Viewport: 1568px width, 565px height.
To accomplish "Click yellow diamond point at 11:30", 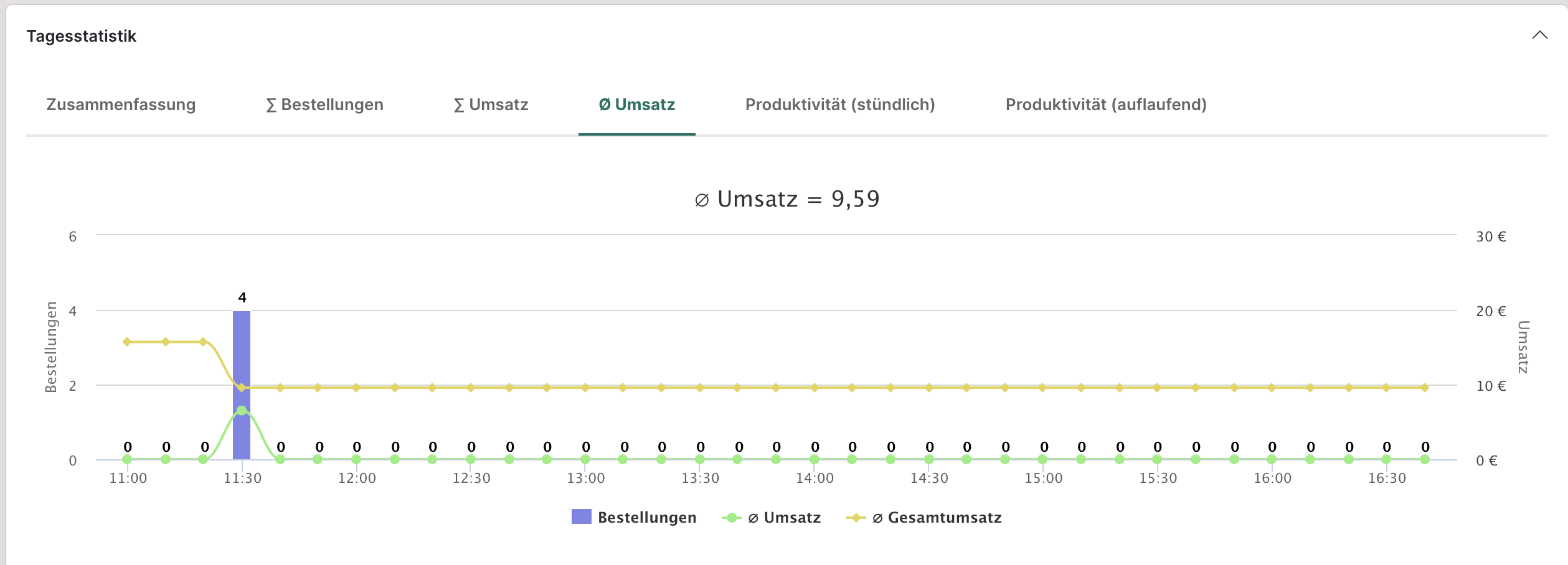I will click(242, 388).
